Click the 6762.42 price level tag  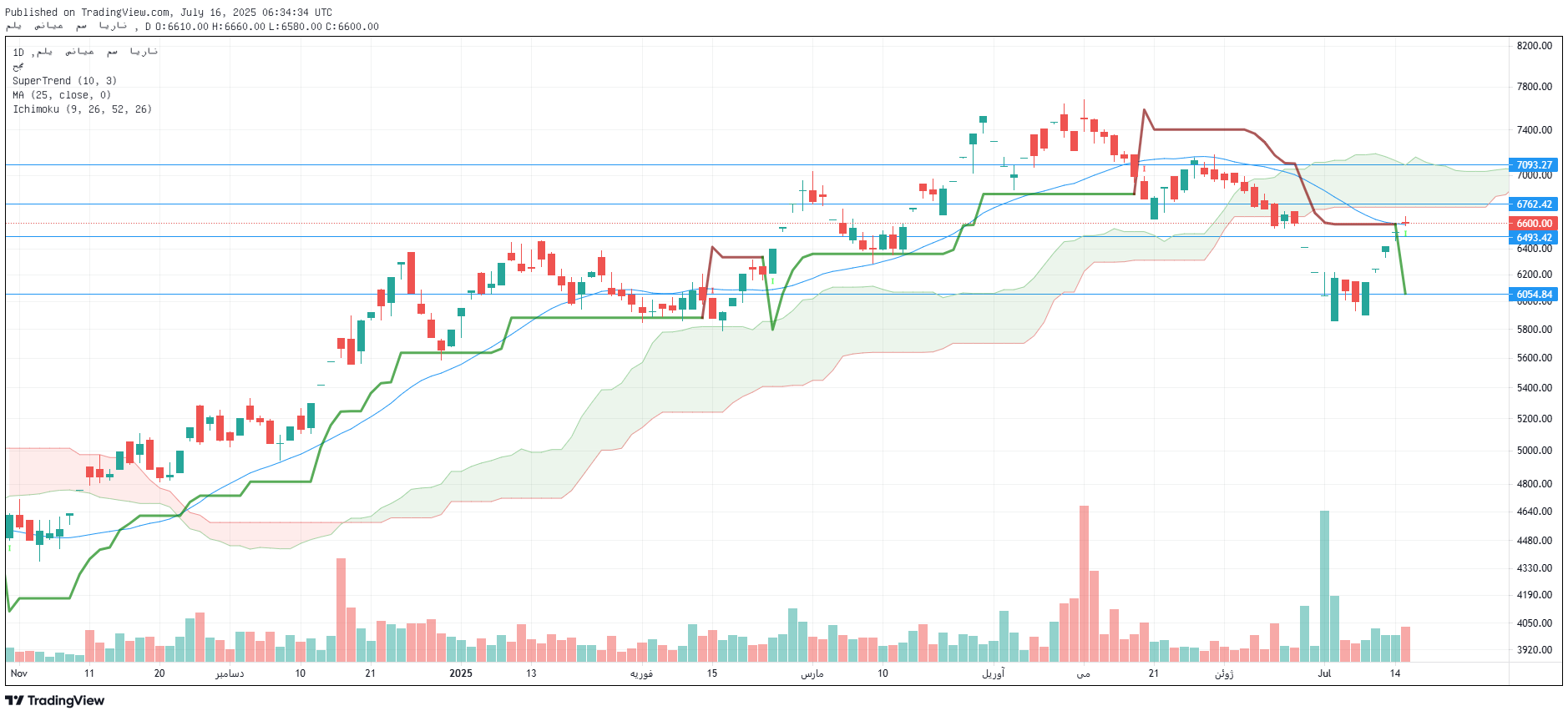(x=1534, y=204)
